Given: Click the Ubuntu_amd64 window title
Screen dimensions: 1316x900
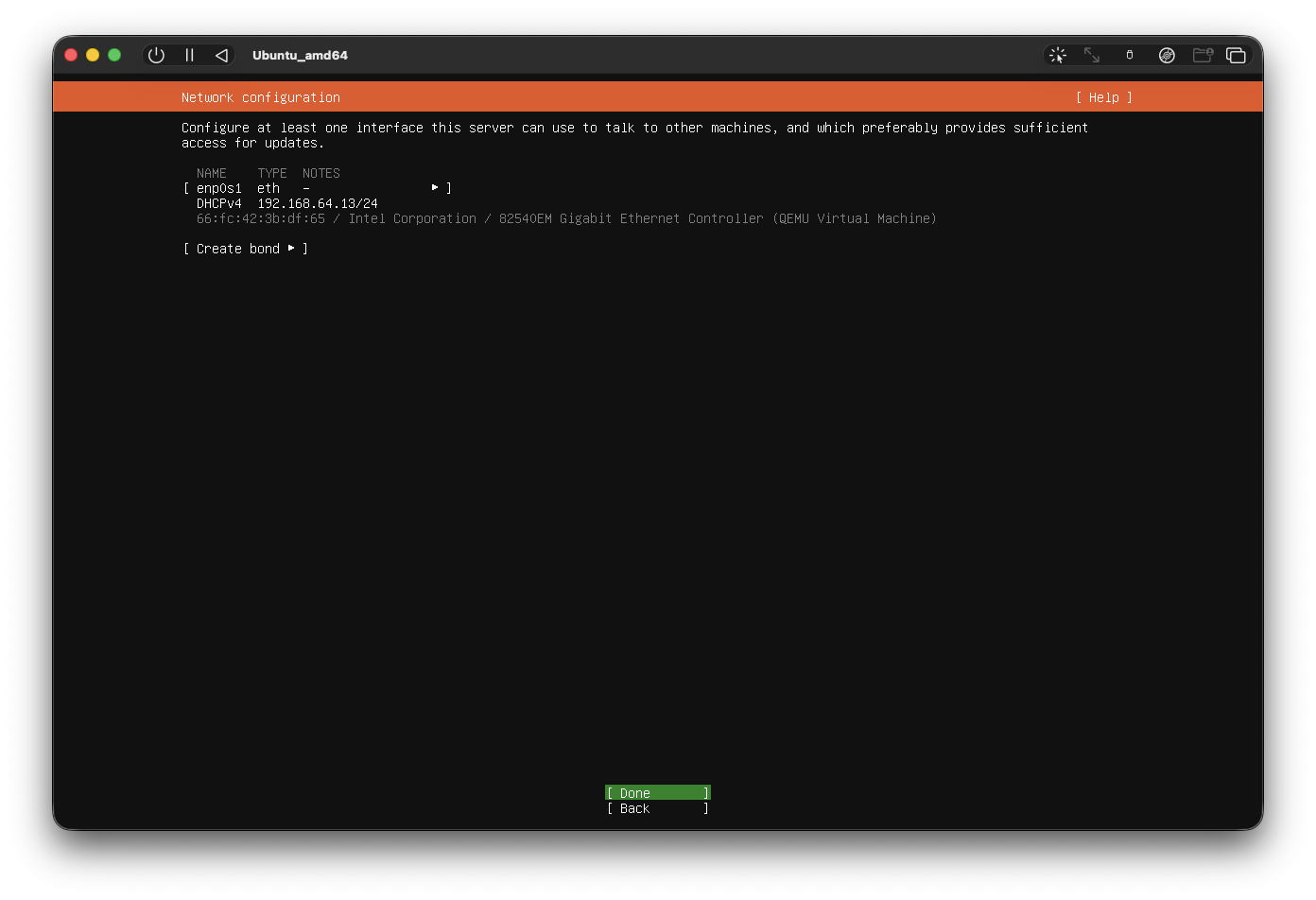Looking at the screenshot, I should point(300,56).
